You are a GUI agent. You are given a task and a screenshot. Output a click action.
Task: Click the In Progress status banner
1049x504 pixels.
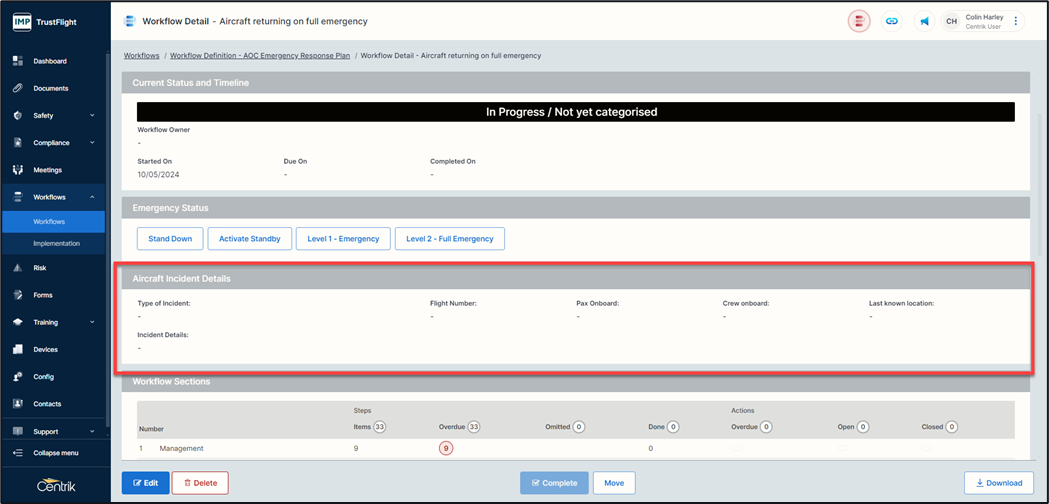click(x=575, y=112)
